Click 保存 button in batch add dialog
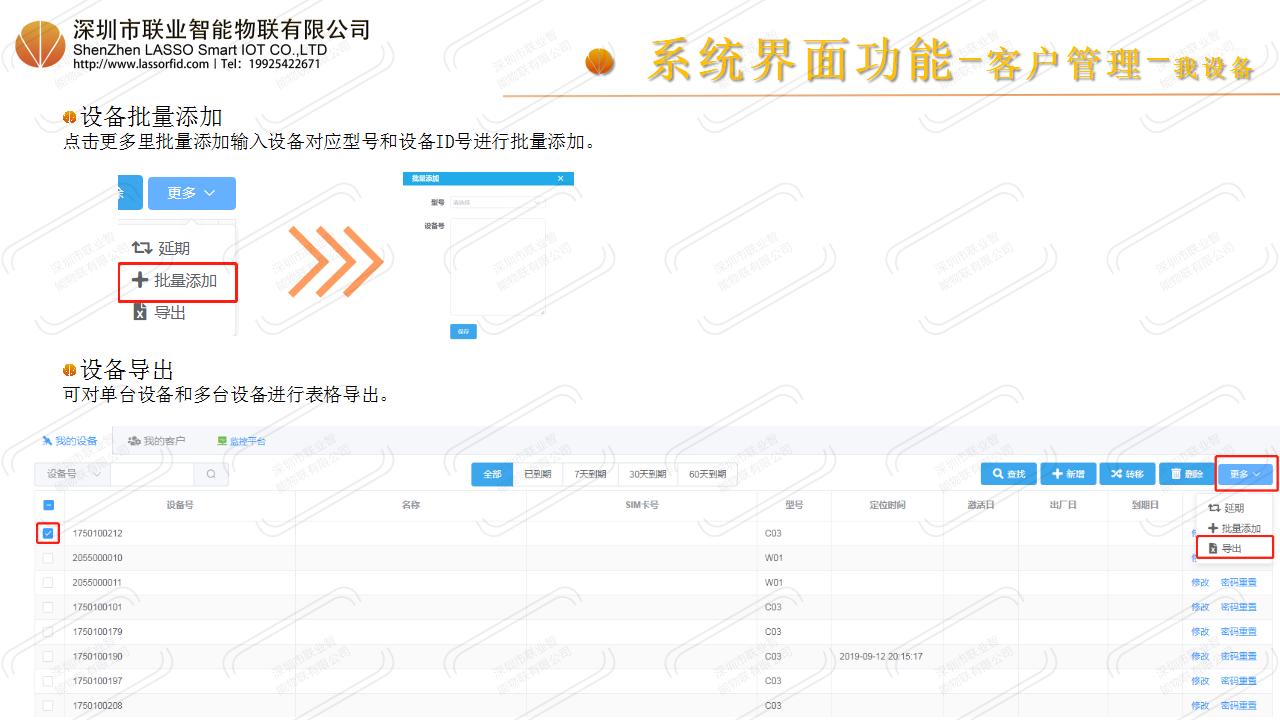The height and width of the screenshot is (720, 1280). 463,331
